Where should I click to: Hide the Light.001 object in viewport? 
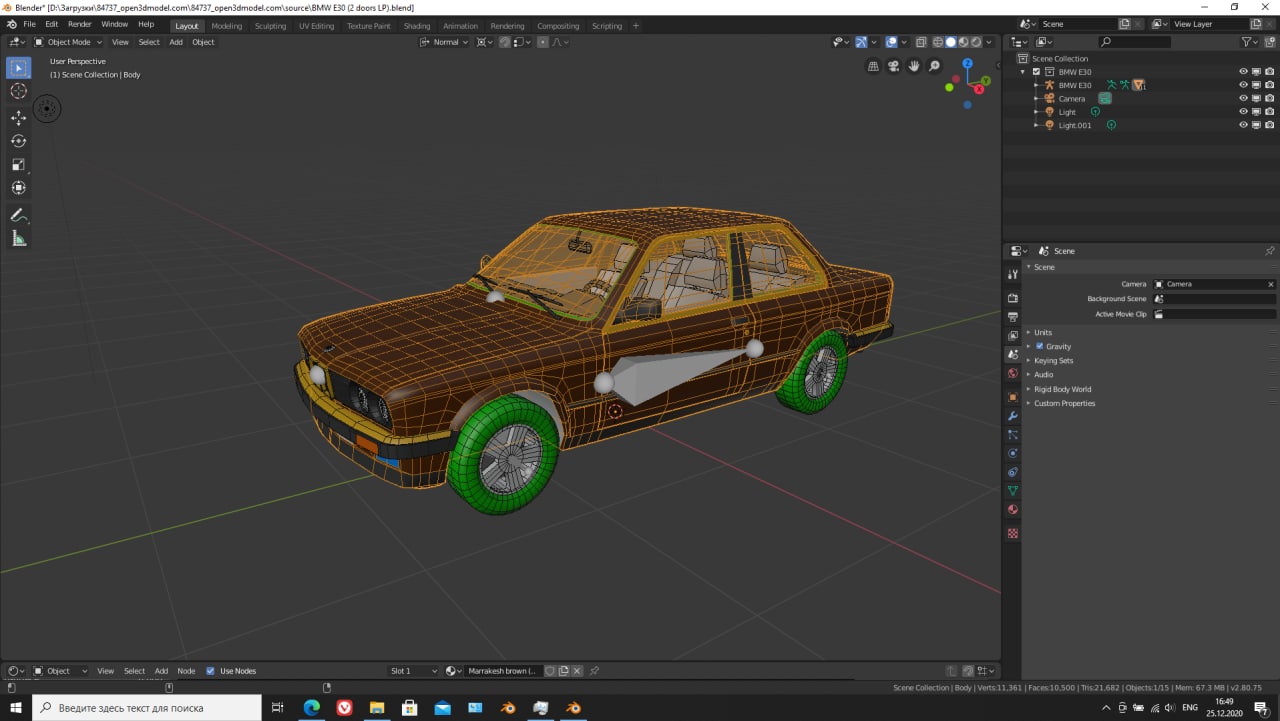click(1243, 125)
